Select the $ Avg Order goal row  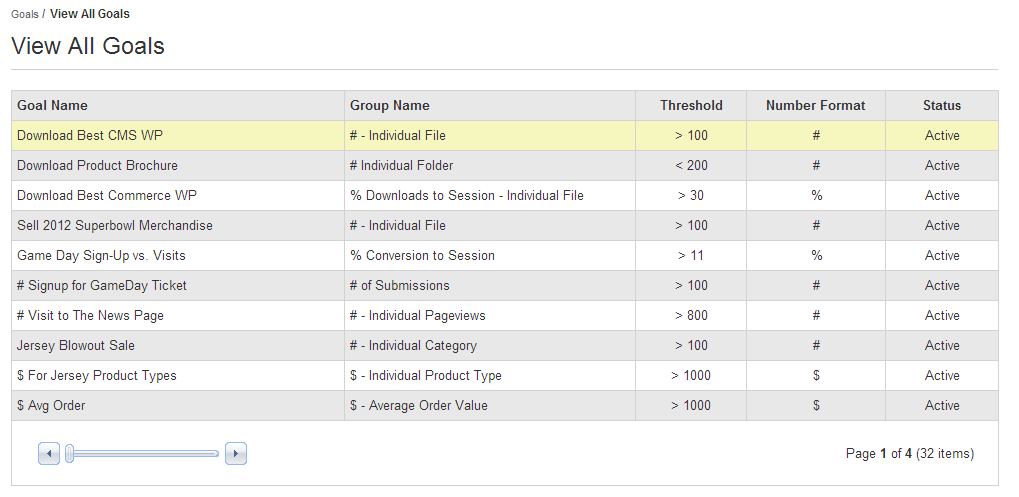point(505,405)
